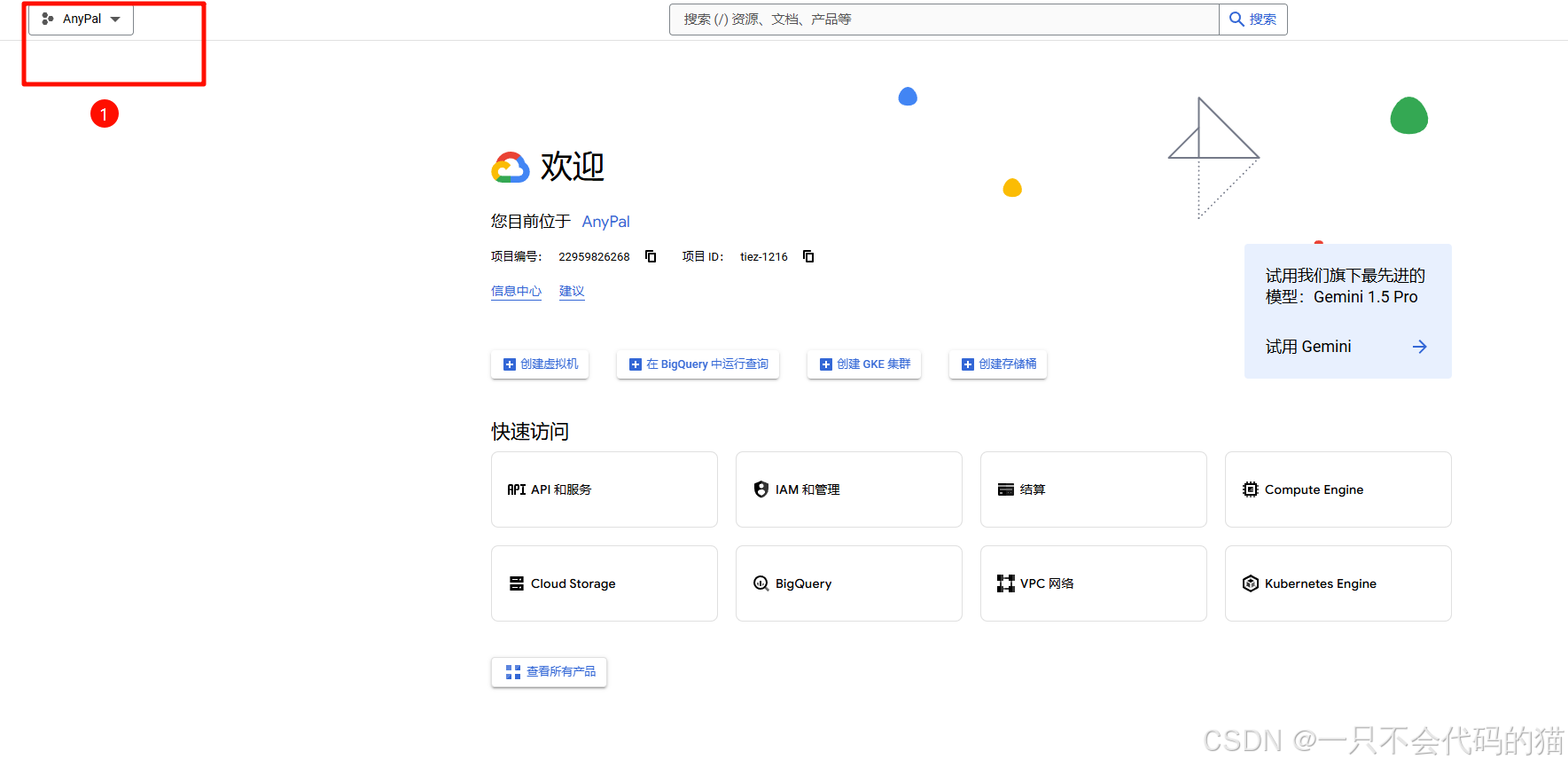Click 在 BigQuery 中运行查询 button

tap(698, 364)
